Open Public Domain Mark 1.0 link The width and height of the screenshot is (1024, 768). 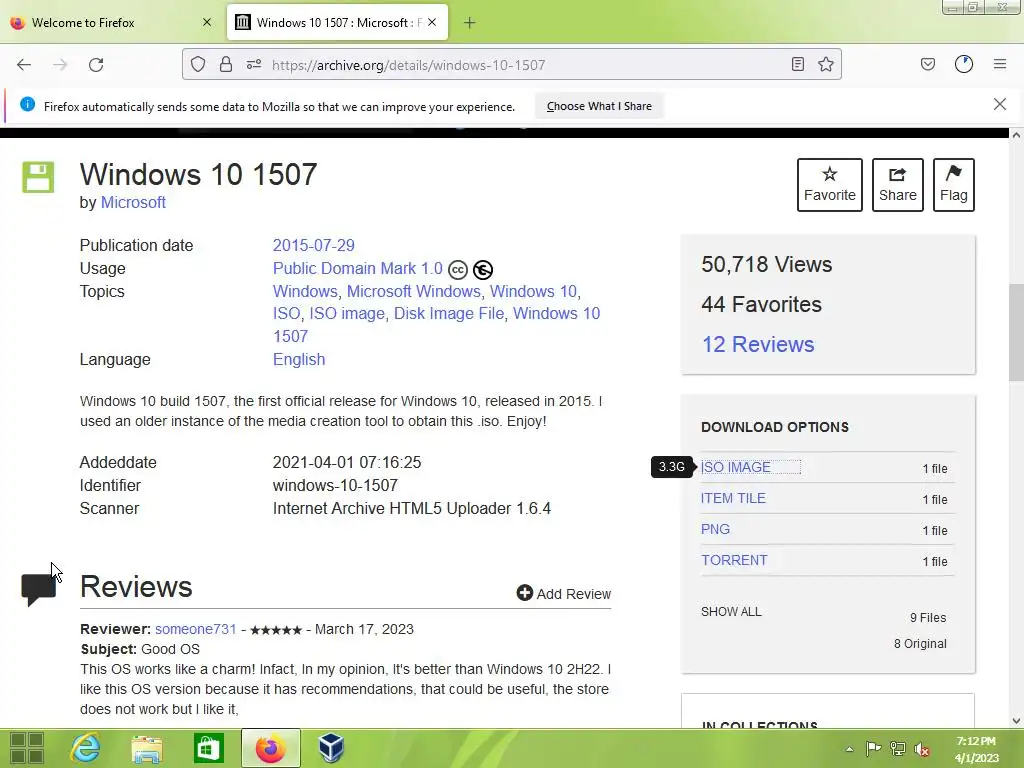(x=358, y=268)
